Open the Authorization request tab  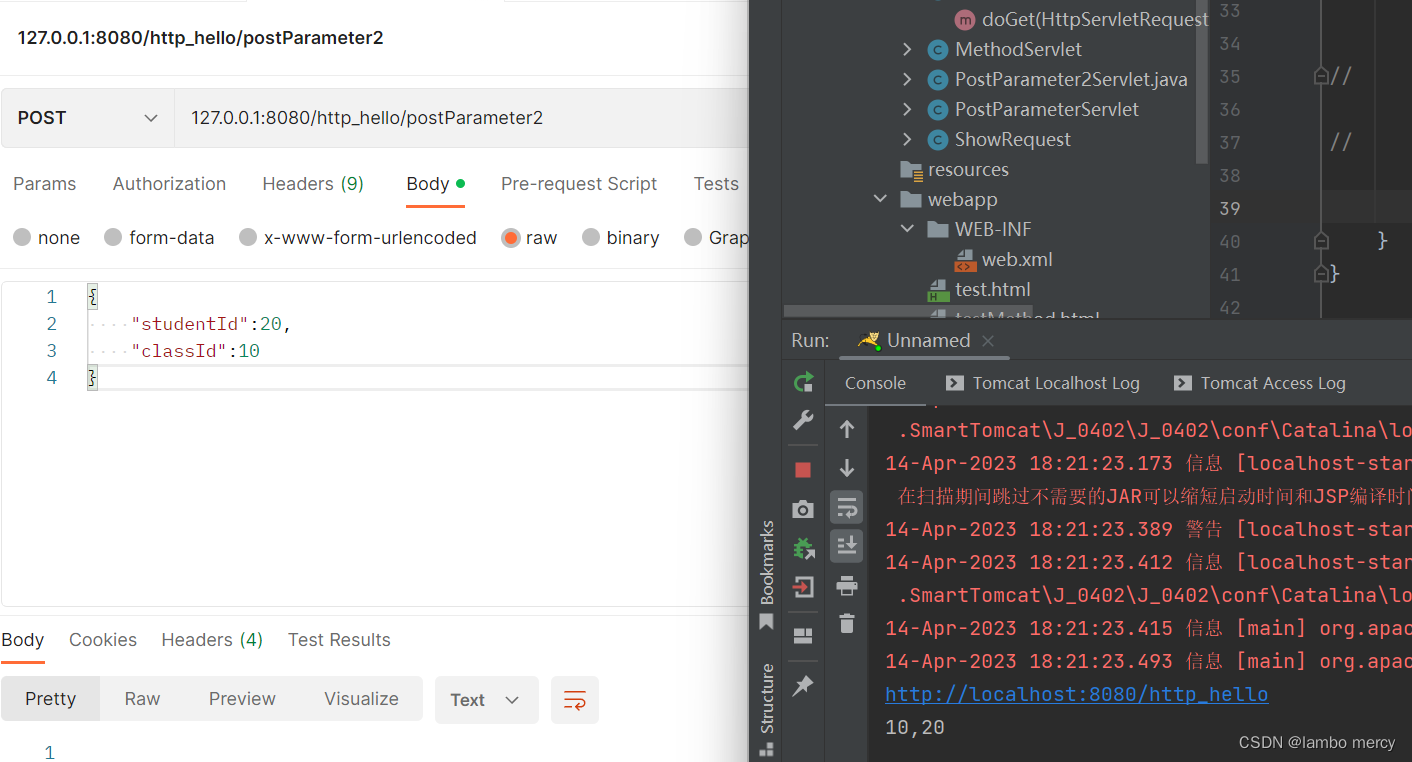(x=169, y=184)
